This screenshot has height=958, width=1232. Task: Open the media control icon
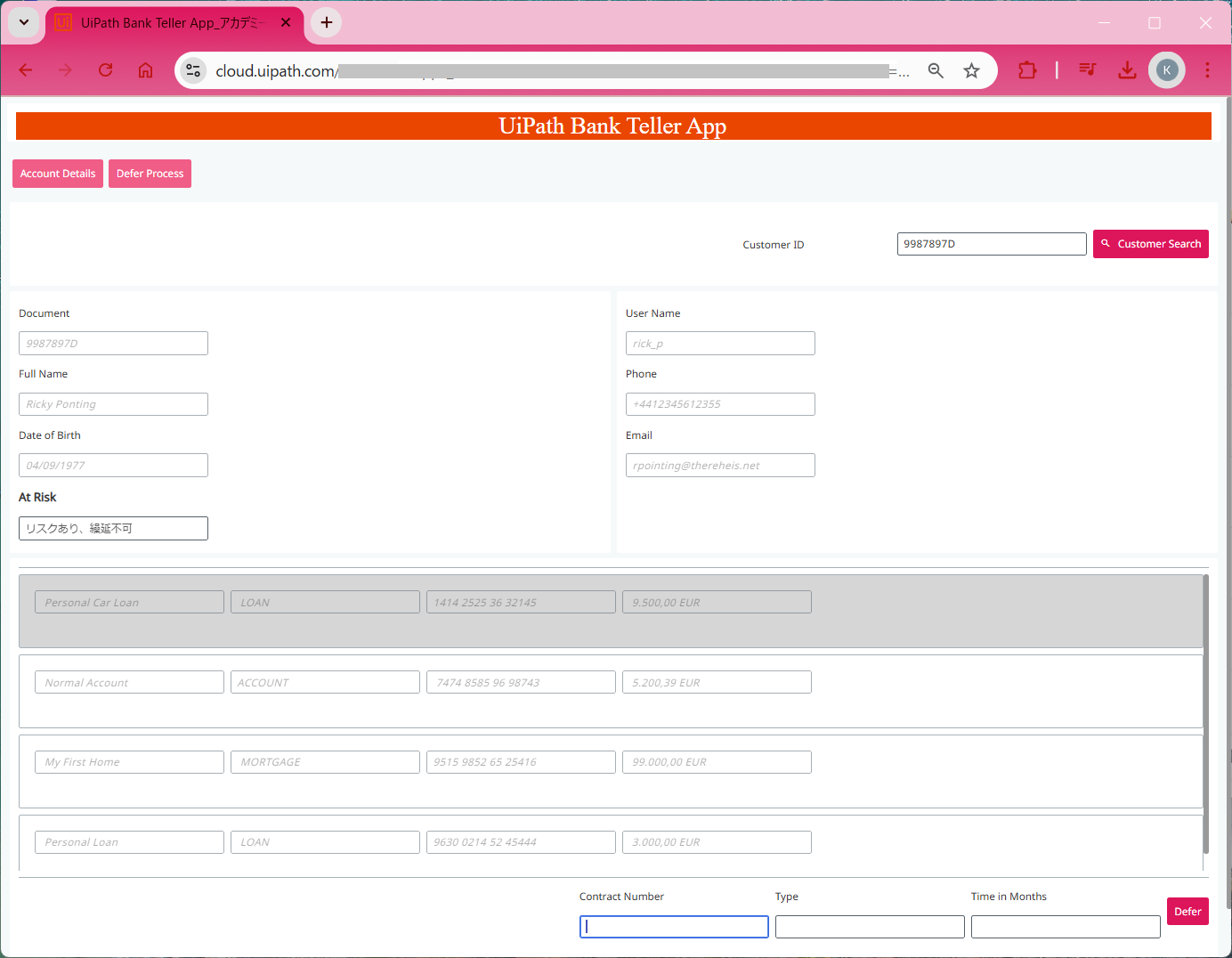tap(1088, 70)
